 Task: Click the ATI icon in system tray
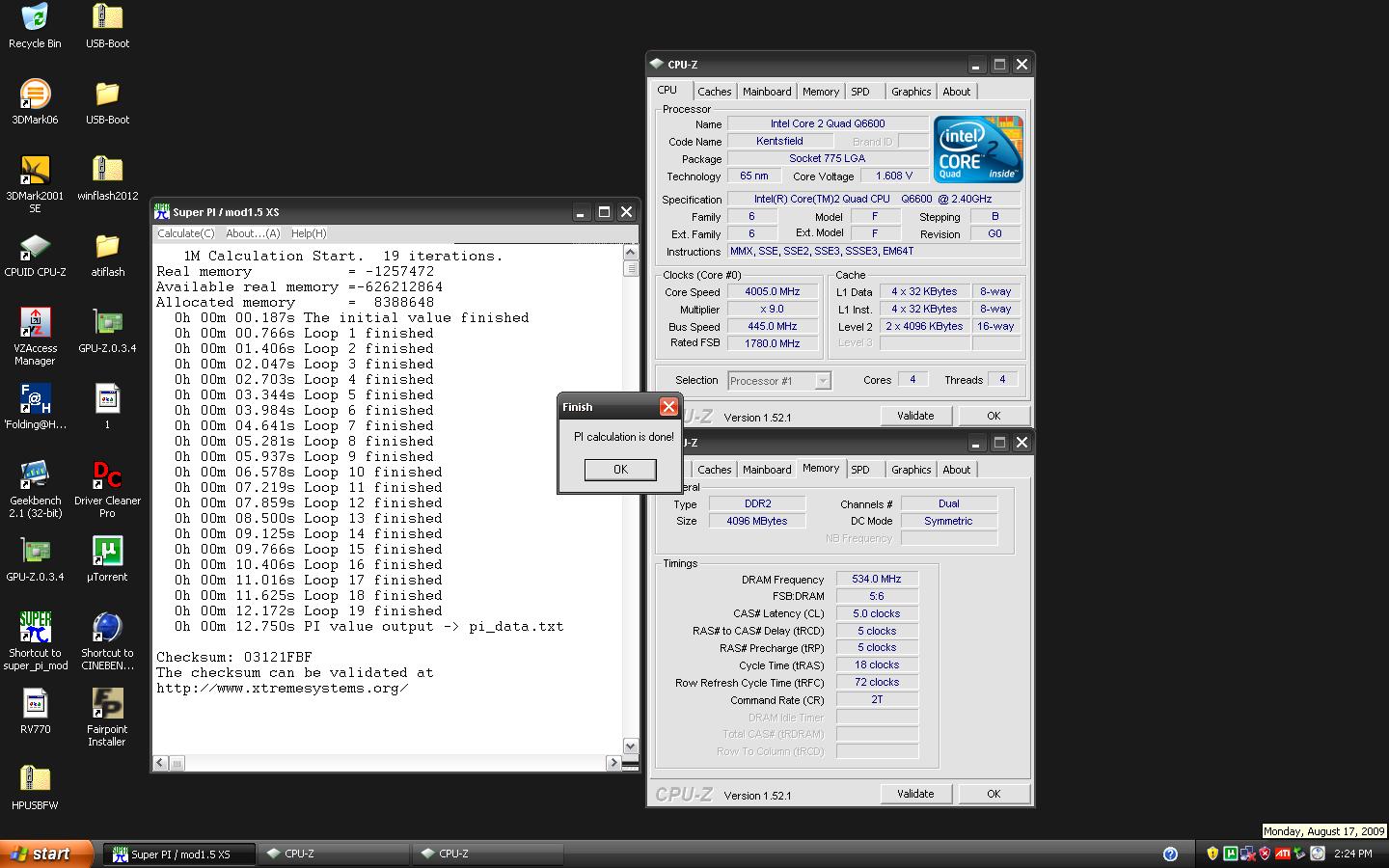point(1283,854)
